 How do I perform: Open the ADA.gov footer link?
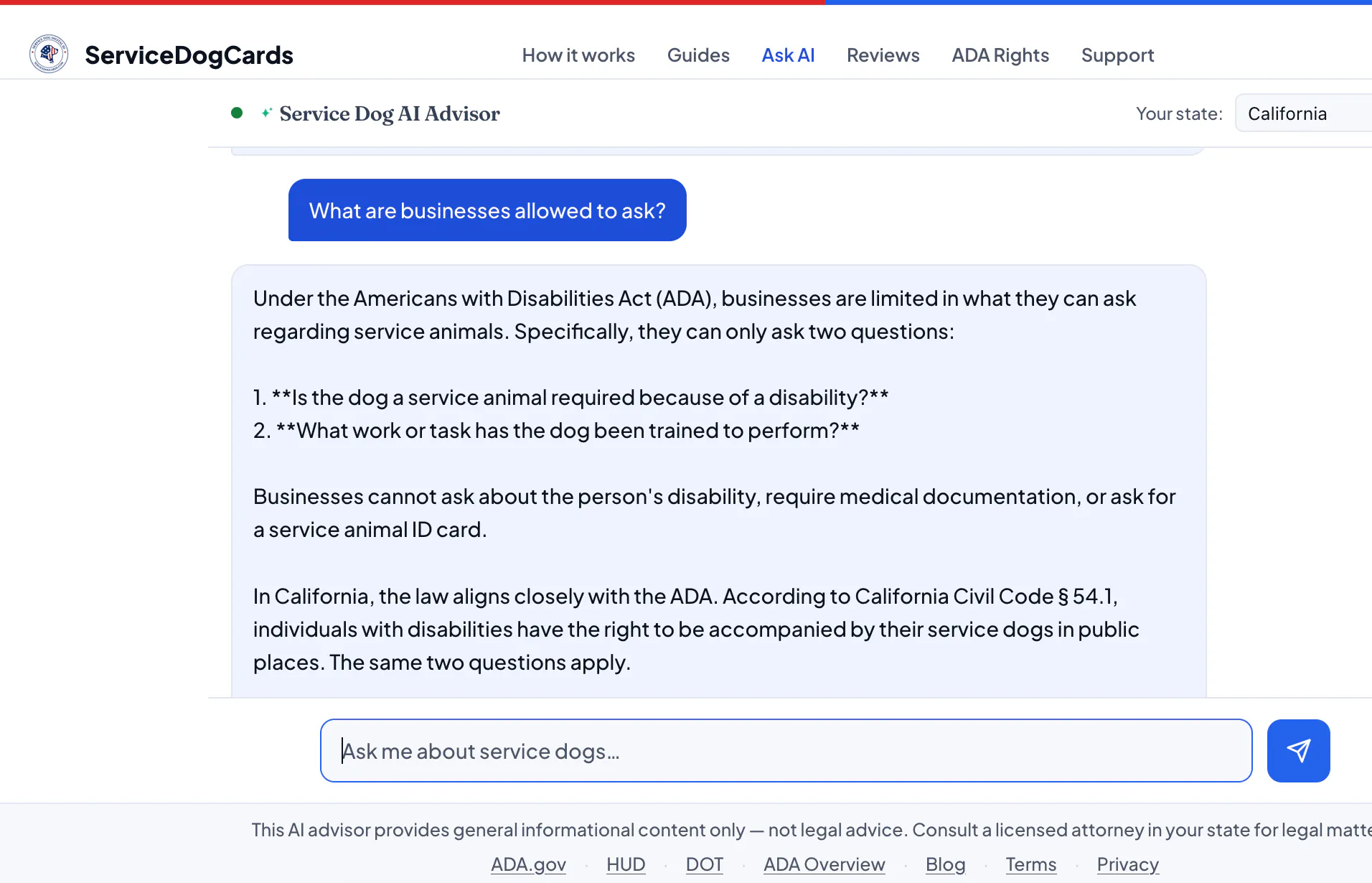(528, 864)
